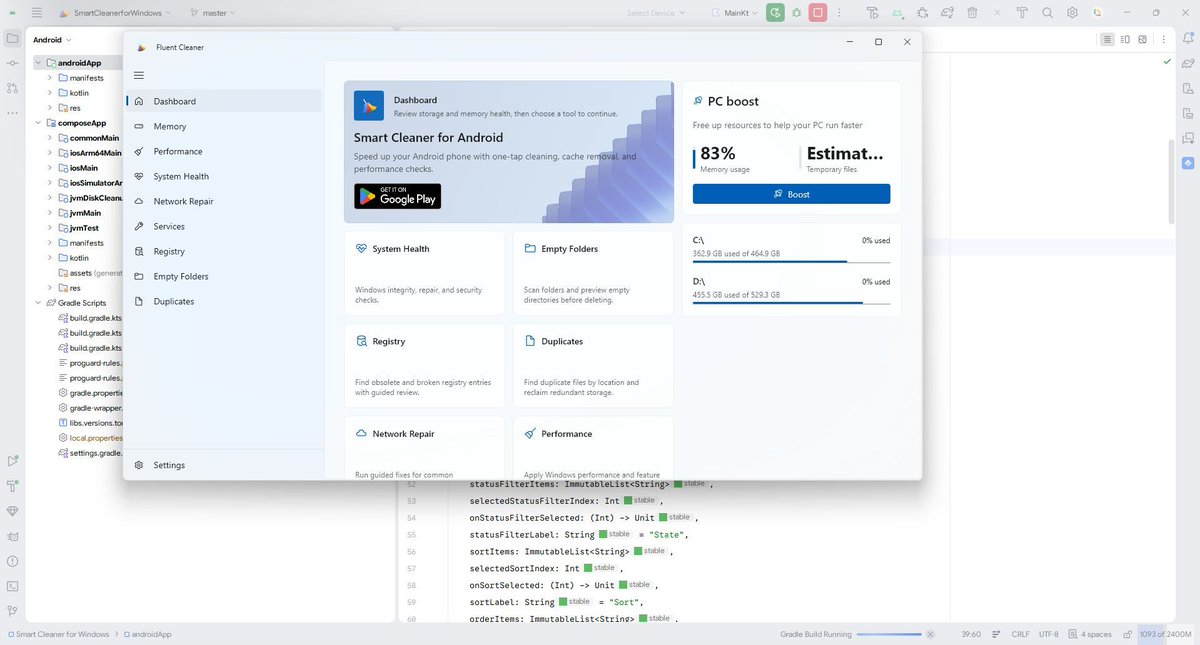Open Pull Requests tool window icon
Viewport: 1200px width, 645px height.
coord(12,88)
